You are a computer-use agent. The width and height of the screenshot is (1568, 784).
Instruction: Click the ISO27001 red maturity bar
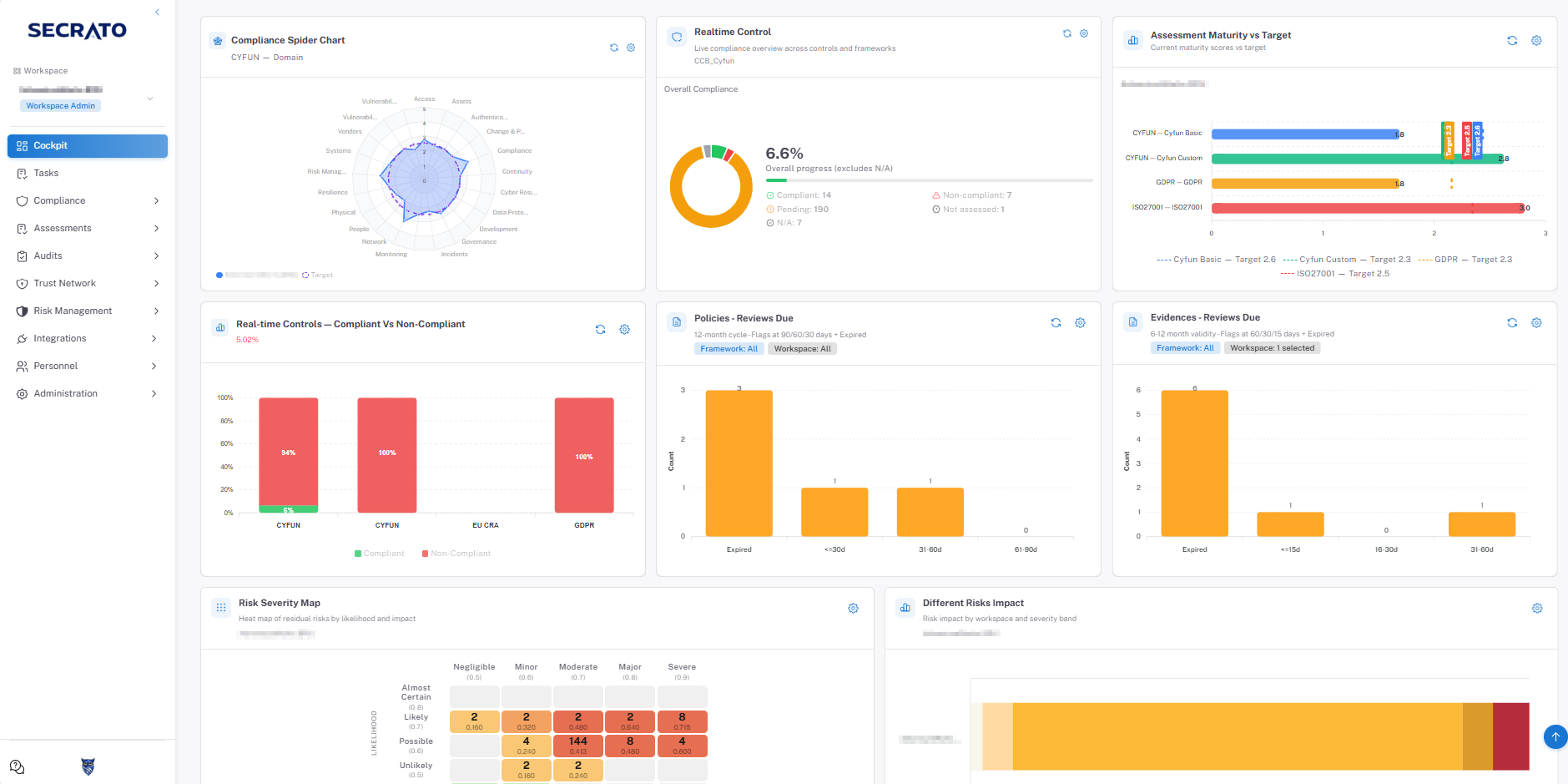click(1368, 208)
